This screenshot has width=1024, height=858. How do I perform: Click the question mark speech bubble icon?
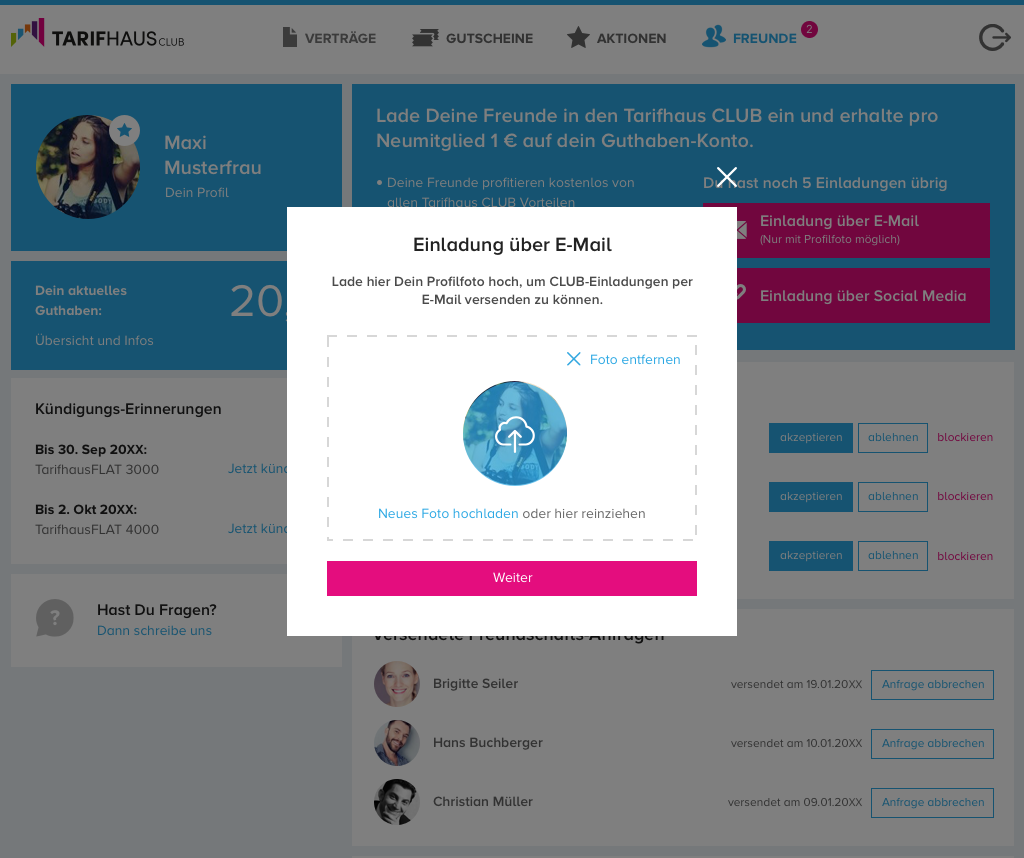[x=55, y=618]
